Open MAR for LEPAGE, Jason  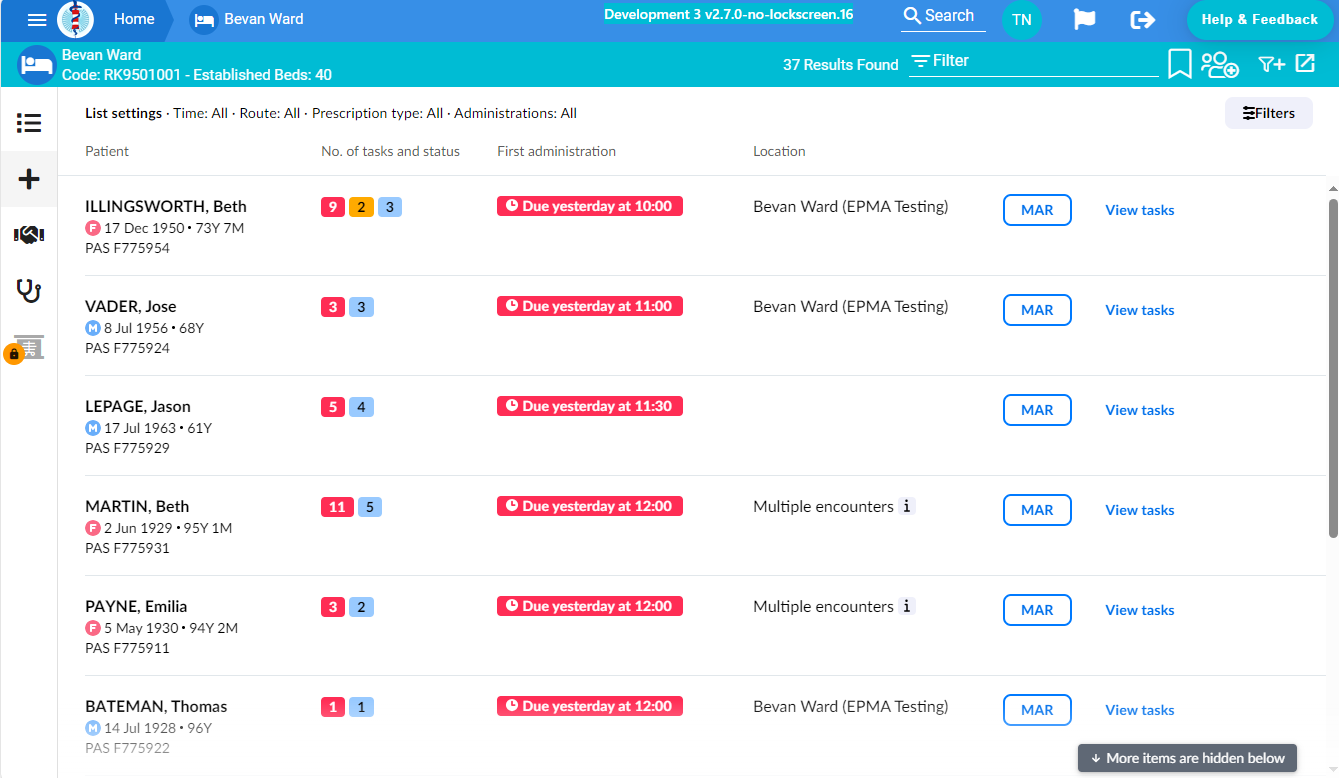(x=1037, y=410)
